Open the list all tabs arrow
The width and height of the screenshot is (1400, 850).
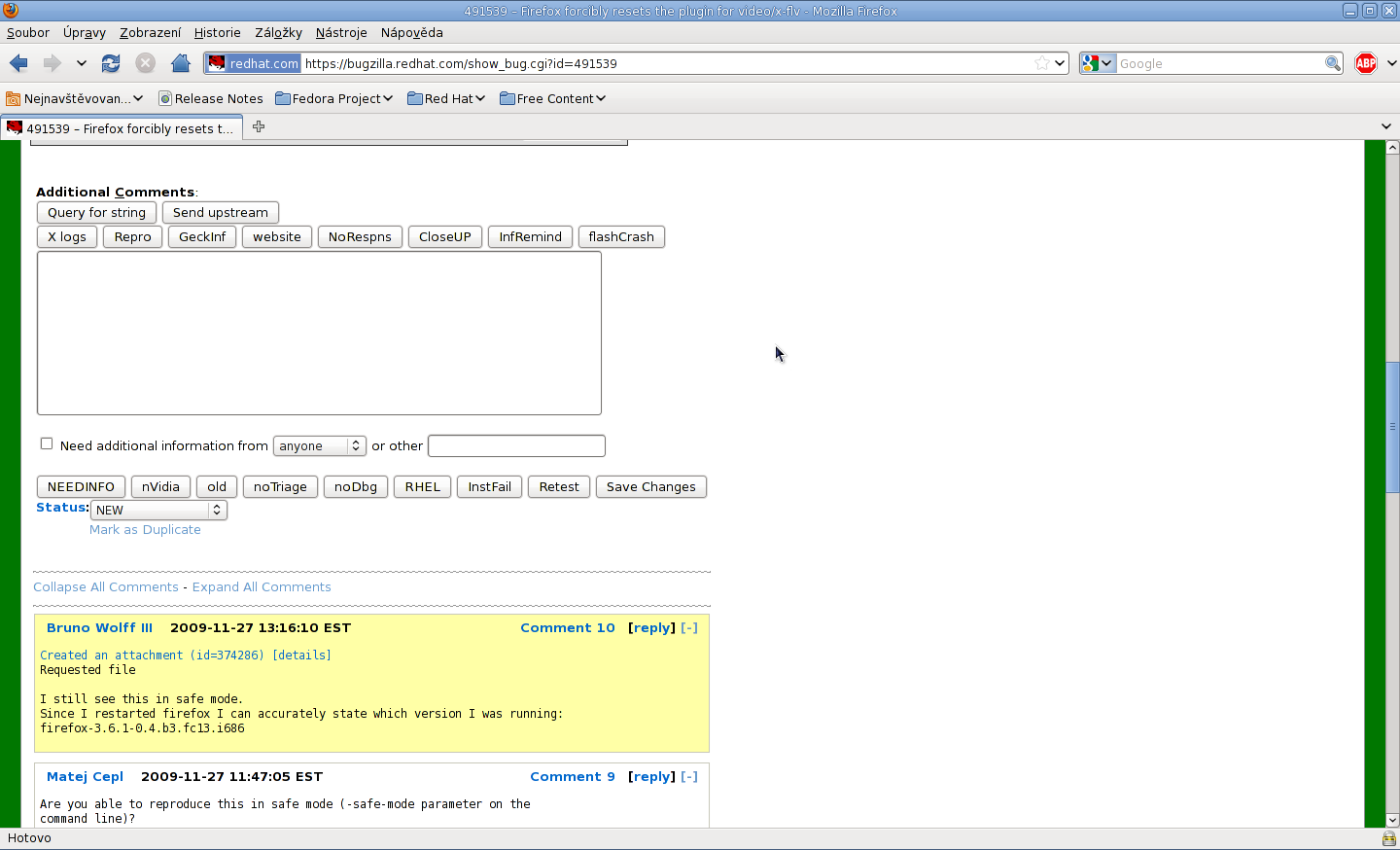1386,126
